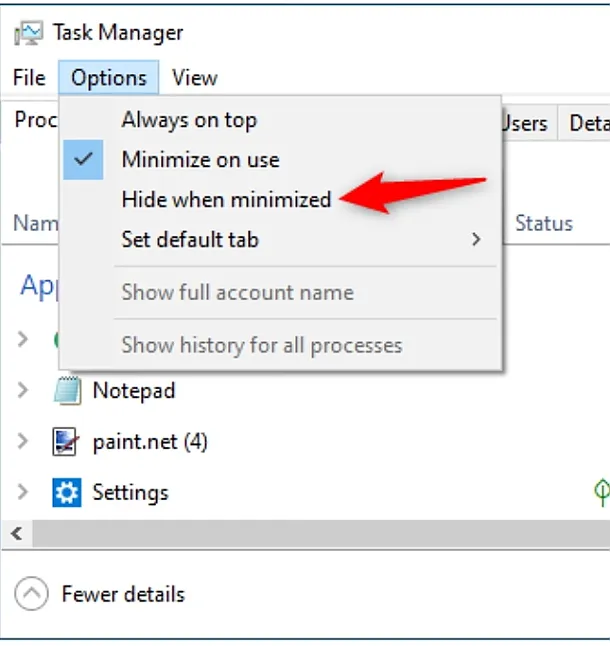Close the Options menu via its label
The width and height of the screenshot is (610, 646).
click(108, 78)
